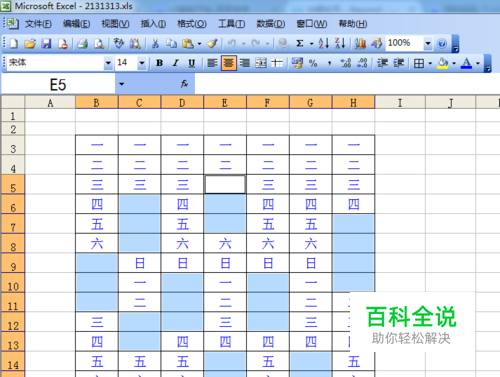Toggle Align Left
Image resolution: width=500 pixels, height=377 pixels.
212,63
